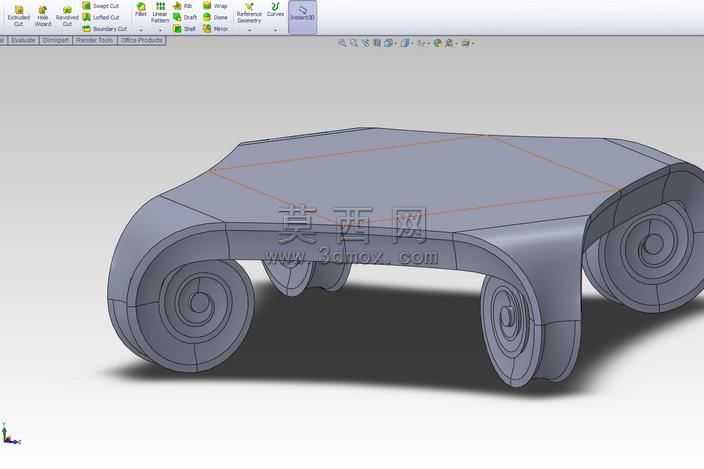Viewport: 704px width, 469px height.
Task: Toggle Section View in view toolbar
Action: click(x=377, y=43)
